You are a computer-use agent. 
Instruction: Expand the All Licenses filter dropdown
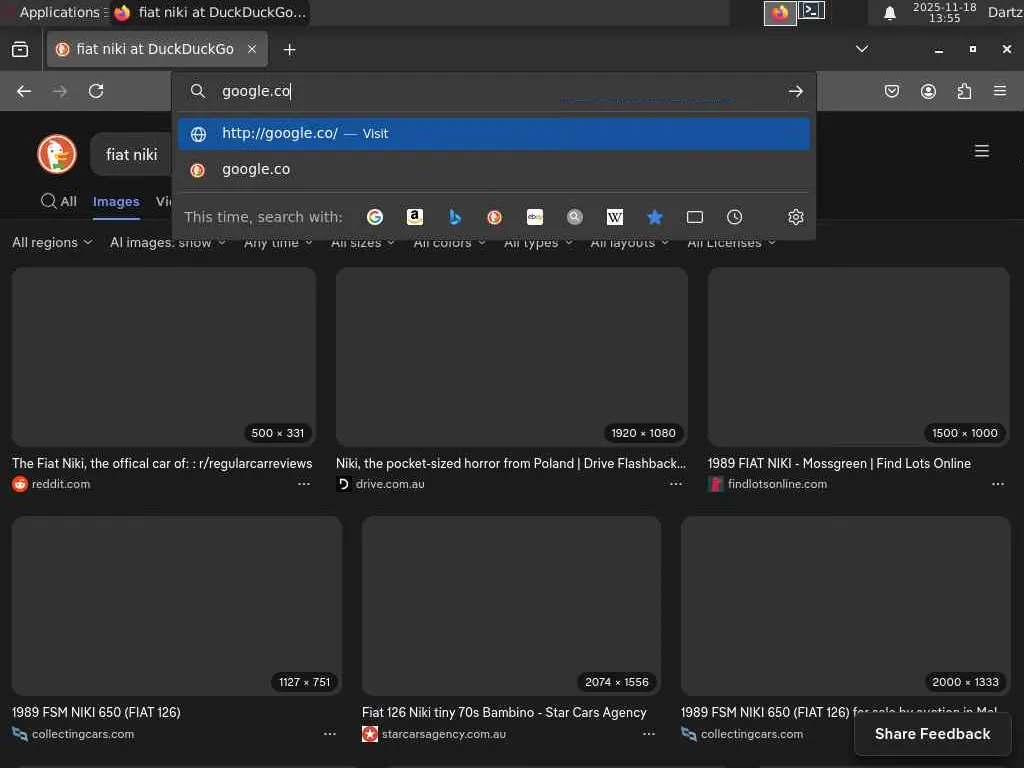coord(731,242)
